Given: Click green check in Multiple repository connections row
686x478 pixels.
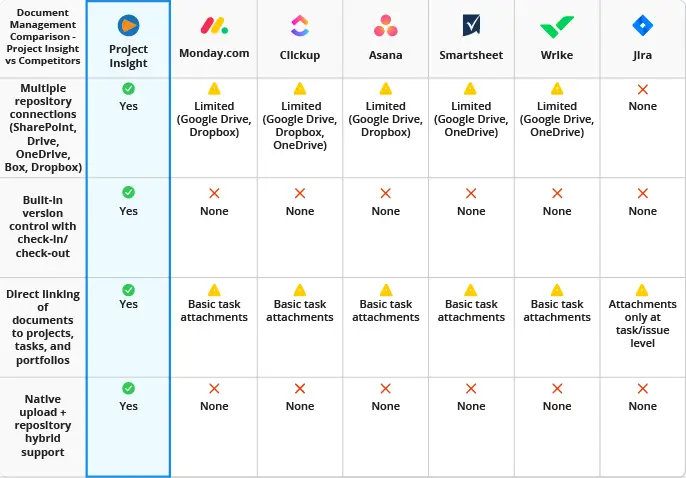Looking at the screenshot, I should click(128, 90).
